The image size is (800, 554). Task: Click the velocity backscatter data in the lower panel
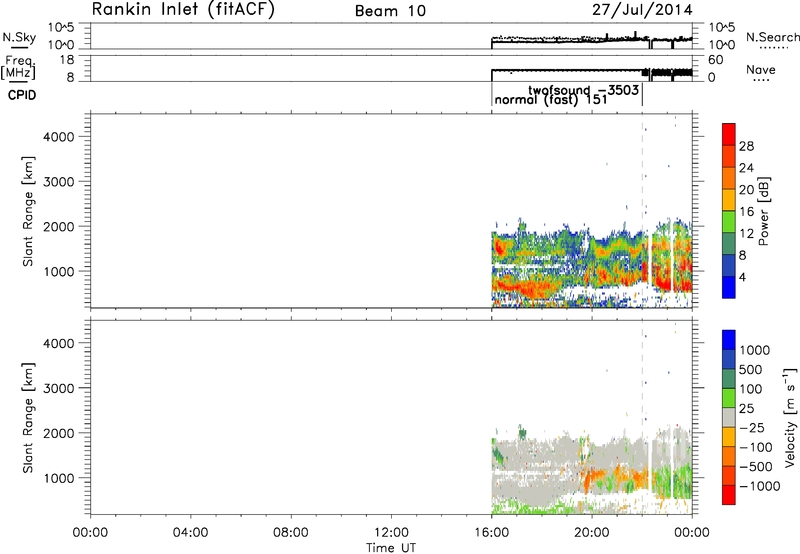592,469
